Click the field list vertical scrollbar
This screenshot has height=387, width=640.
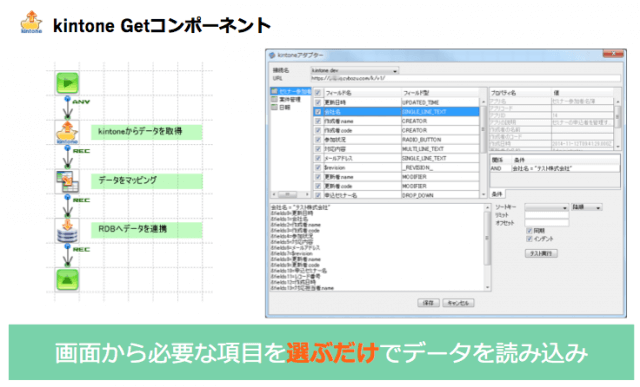(483, 129)
